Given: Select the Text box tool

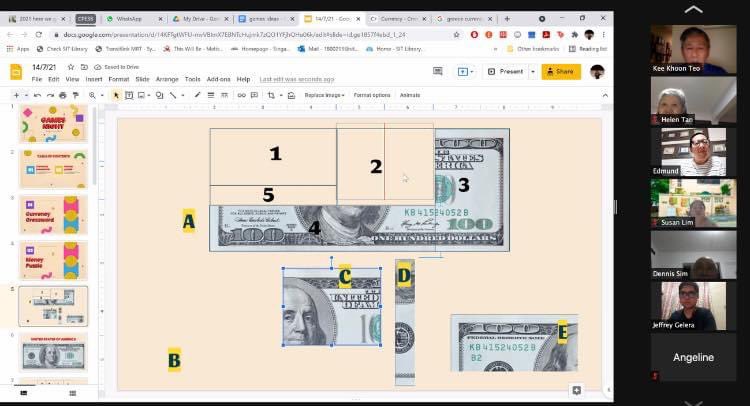Looking at the screenshot, I should coord(129,95).
